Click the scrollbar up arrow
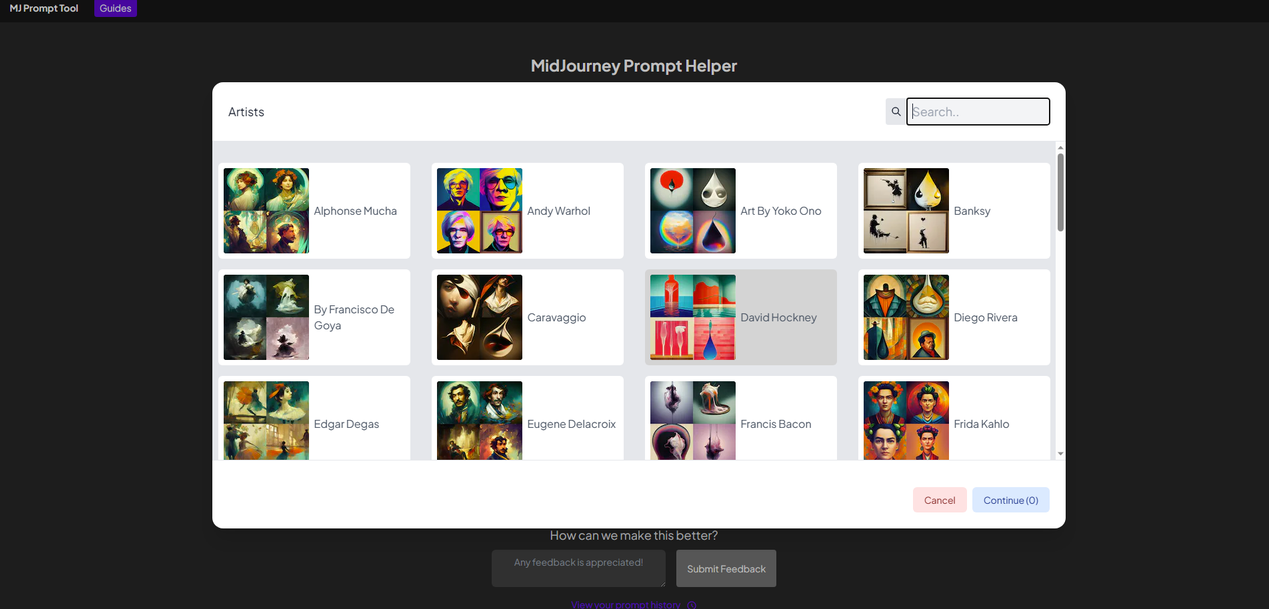Viewport: 1269px width, 609px height. click(1060, 147)
